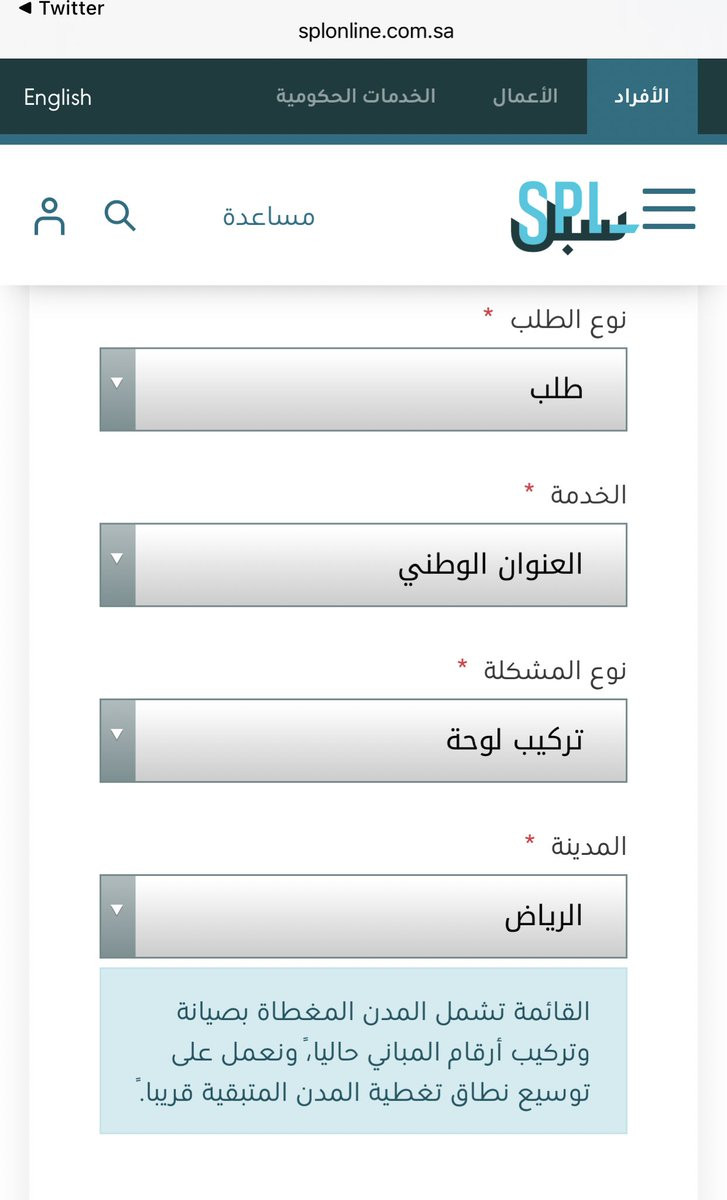Switch to the الأعمال tab

click(x=525, y=97)
